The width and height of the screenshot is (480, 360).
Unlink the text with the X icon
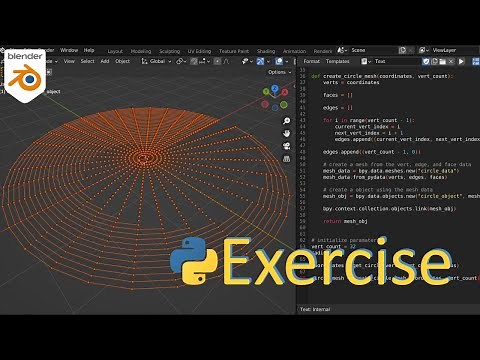(x=451, y=61)
